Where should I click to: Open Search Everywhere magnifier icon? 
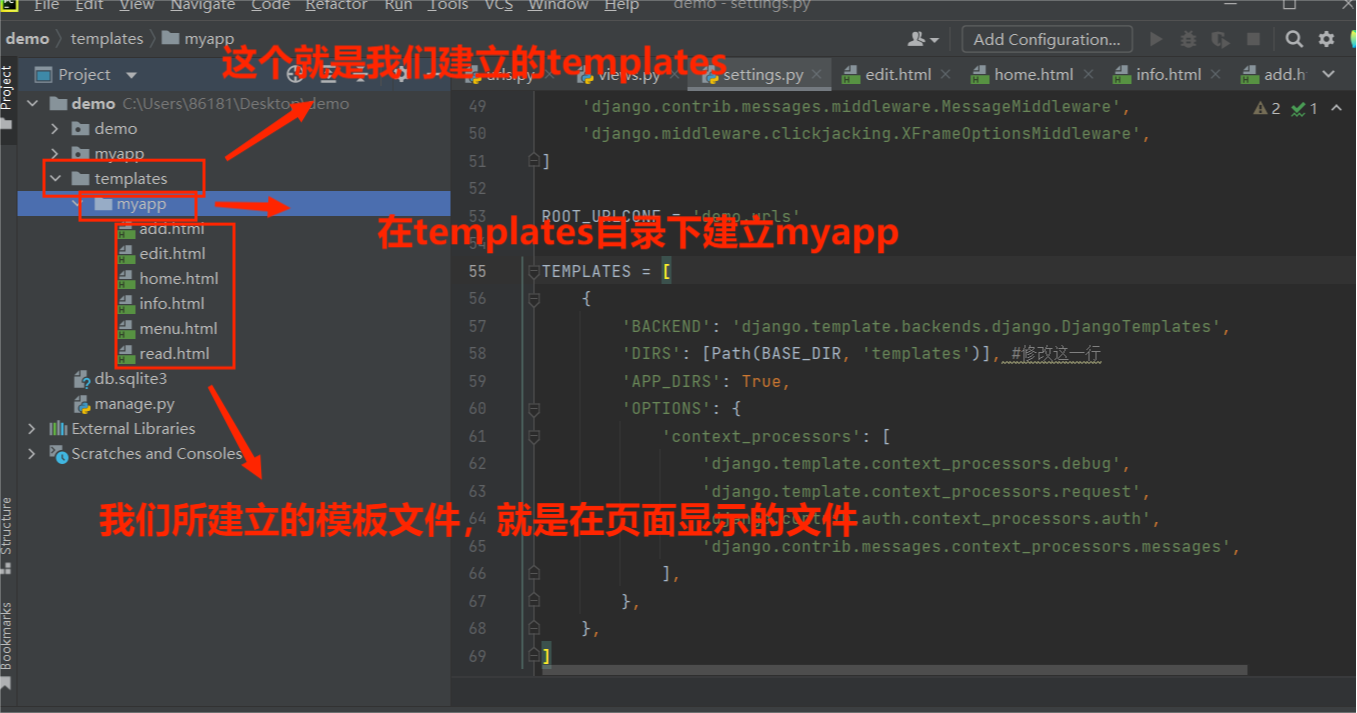[1294, 39]
